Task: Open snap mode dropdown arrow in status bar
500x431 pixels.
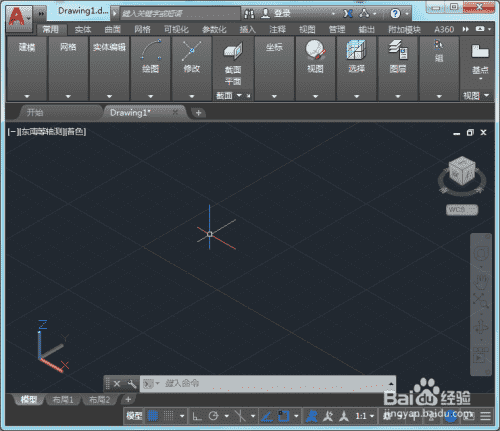Action: [182, 416]
